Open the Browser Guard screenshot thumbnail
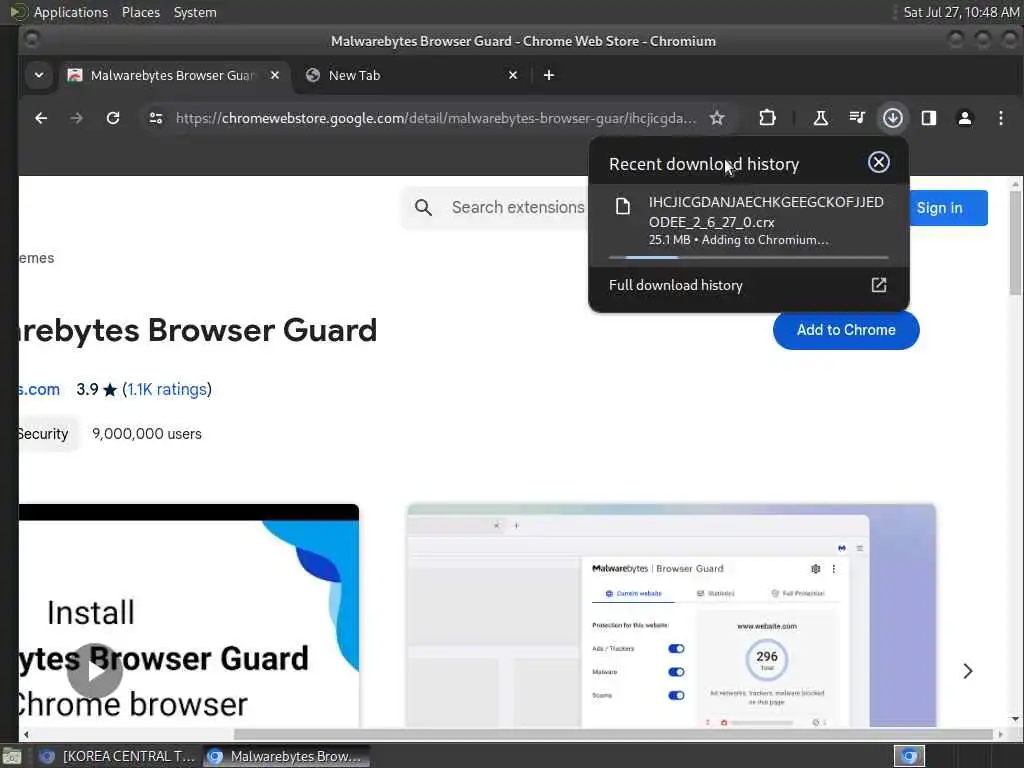1024x768 pixels. coord(671,615)
